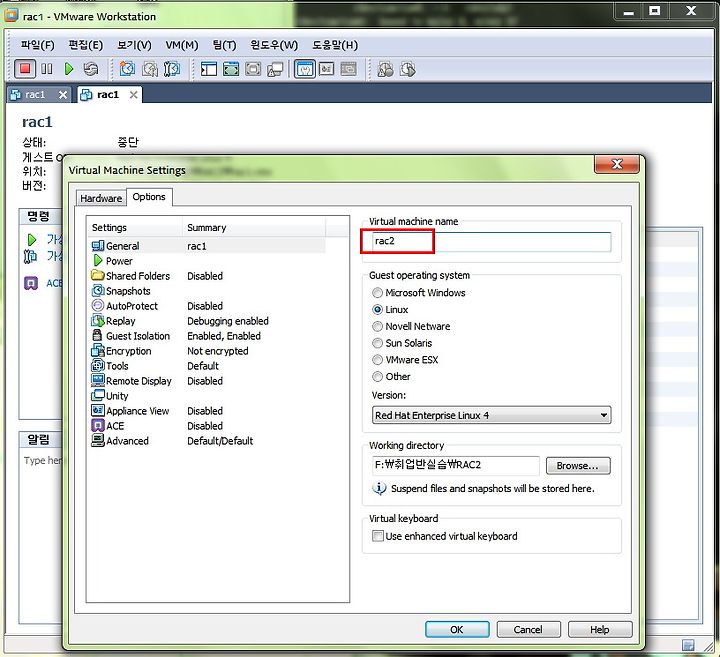The width and height of the screenshot is (720, 657).
Task: Enable Use enhanced virtual keyboard checkbox
Action: 377,536
